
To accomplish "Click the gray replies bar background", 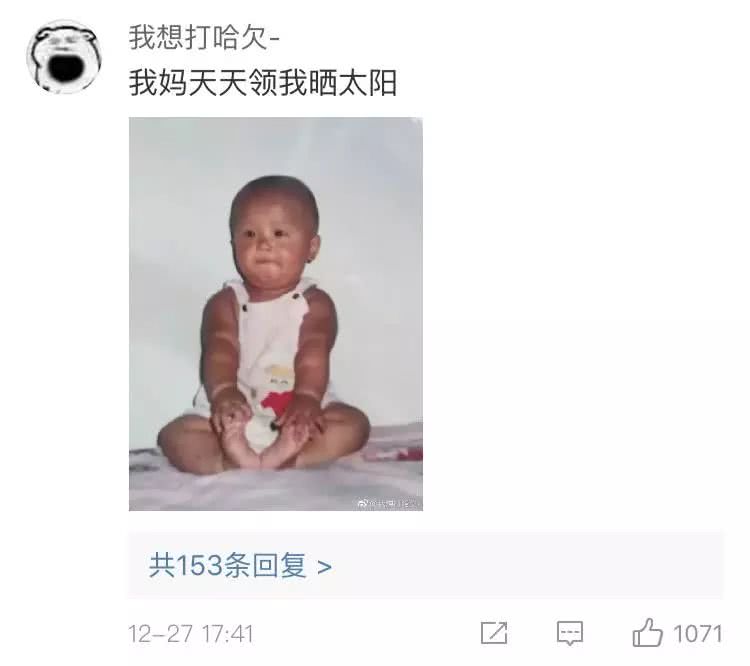I will [526, 565].
